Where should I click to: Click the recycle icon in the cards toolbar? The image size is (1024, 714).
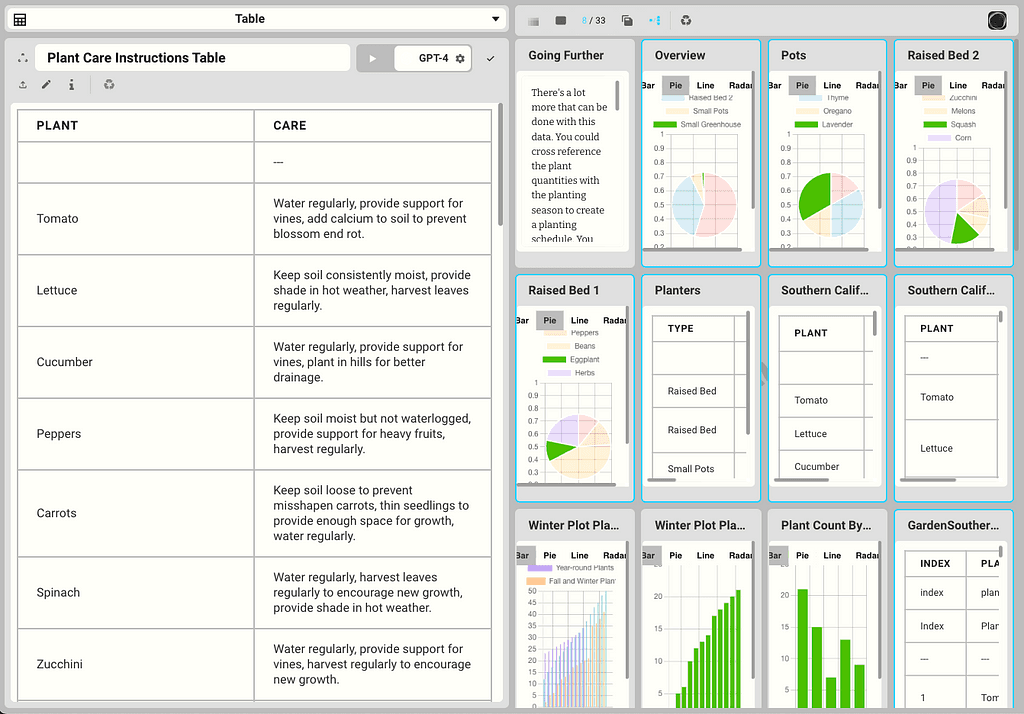[686, 20]
